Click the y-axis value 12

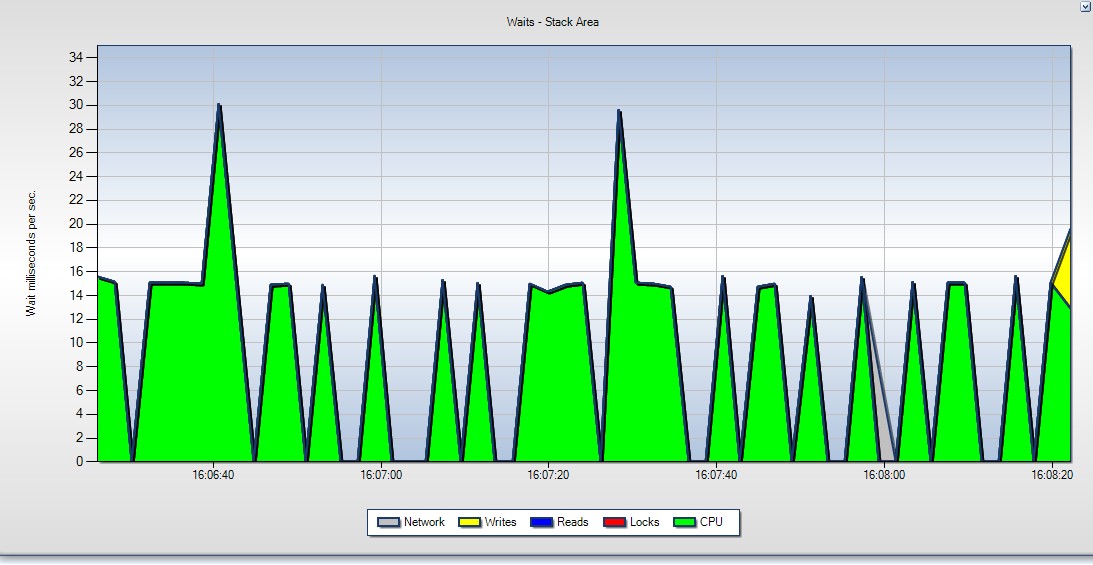(76, 318)
